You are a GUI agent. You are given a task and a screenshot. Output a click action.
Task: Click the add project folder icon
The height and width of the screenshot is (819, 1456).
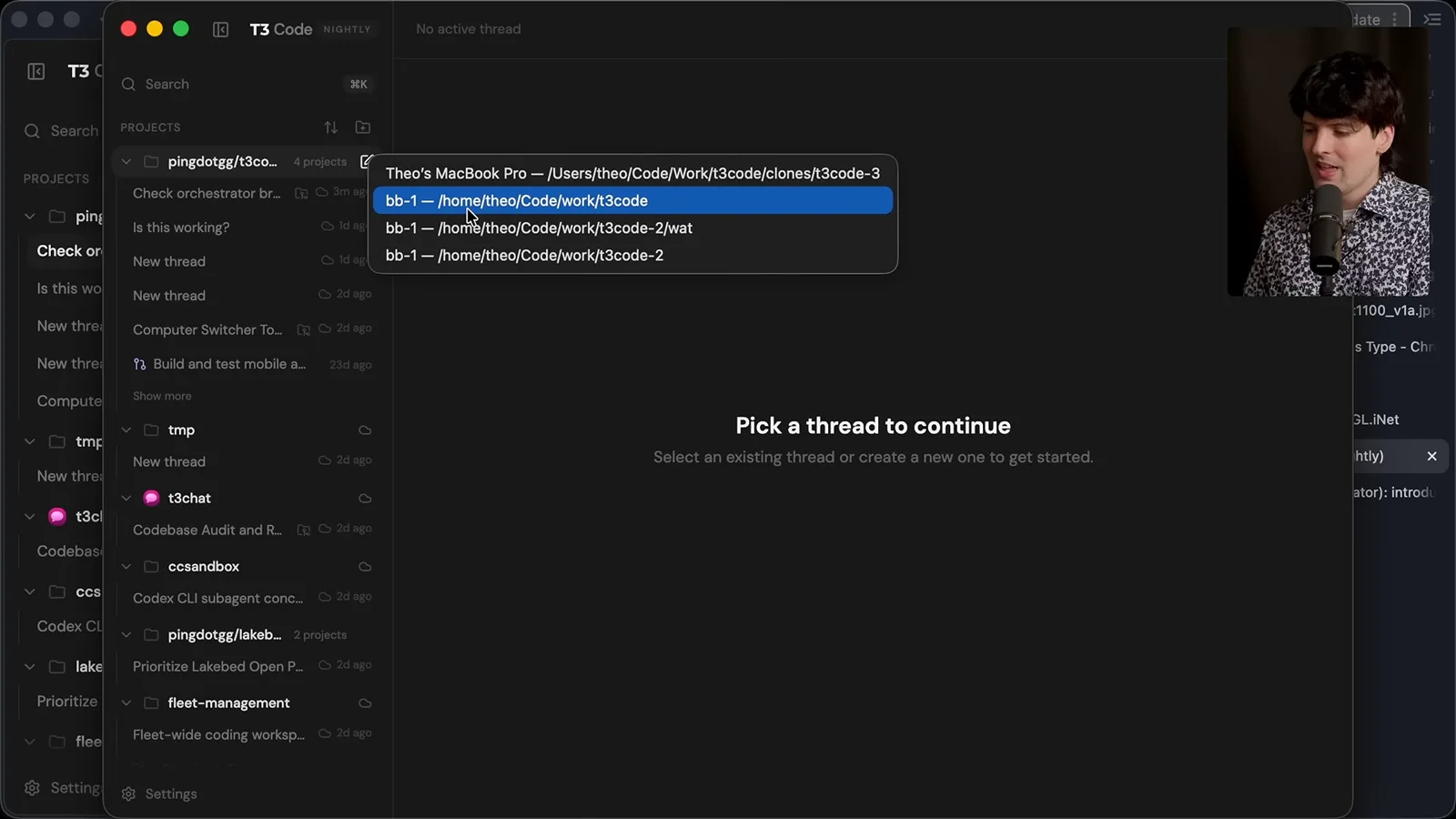coord(363,127)
